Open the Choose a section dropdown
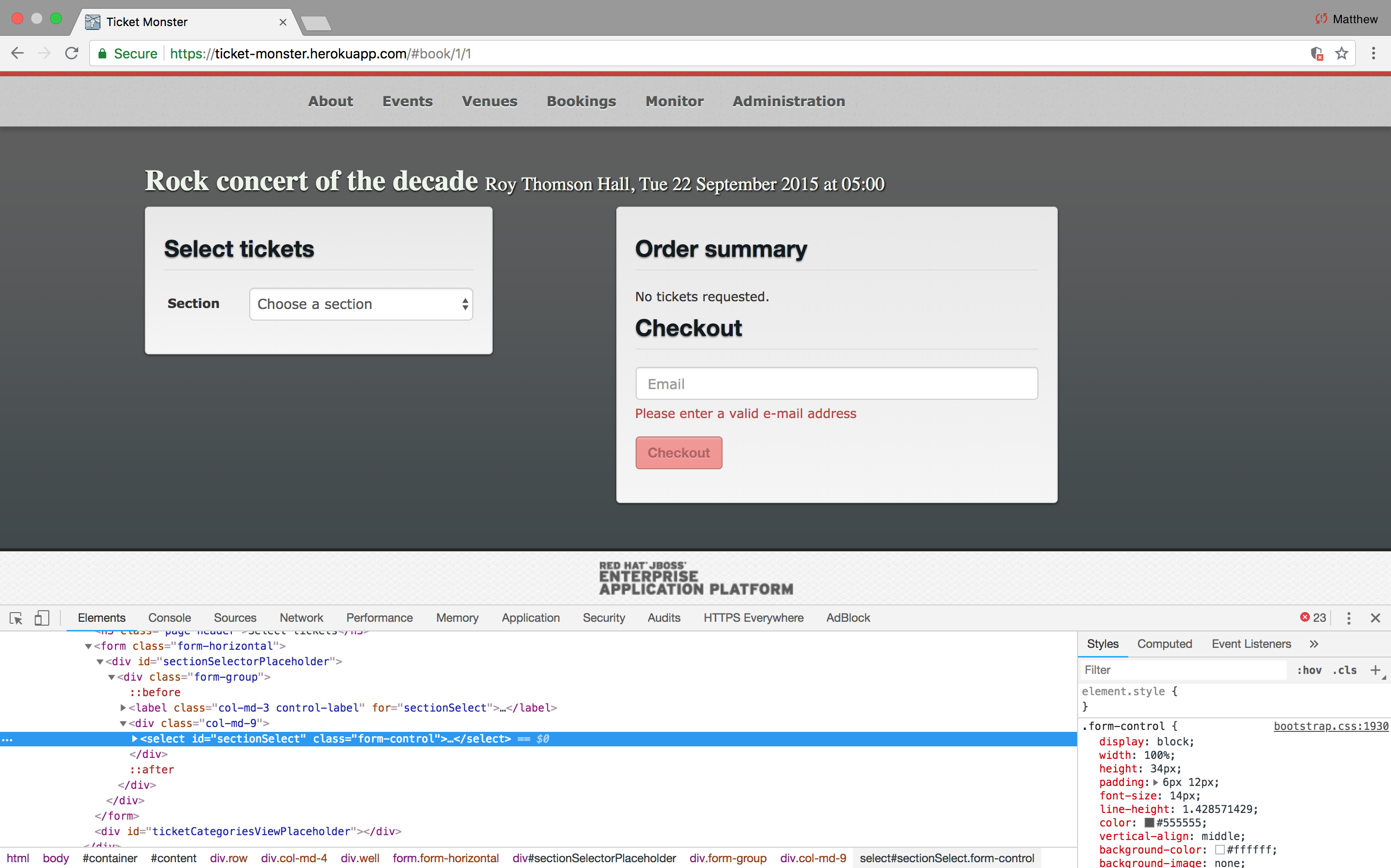 tap(361, 304)
